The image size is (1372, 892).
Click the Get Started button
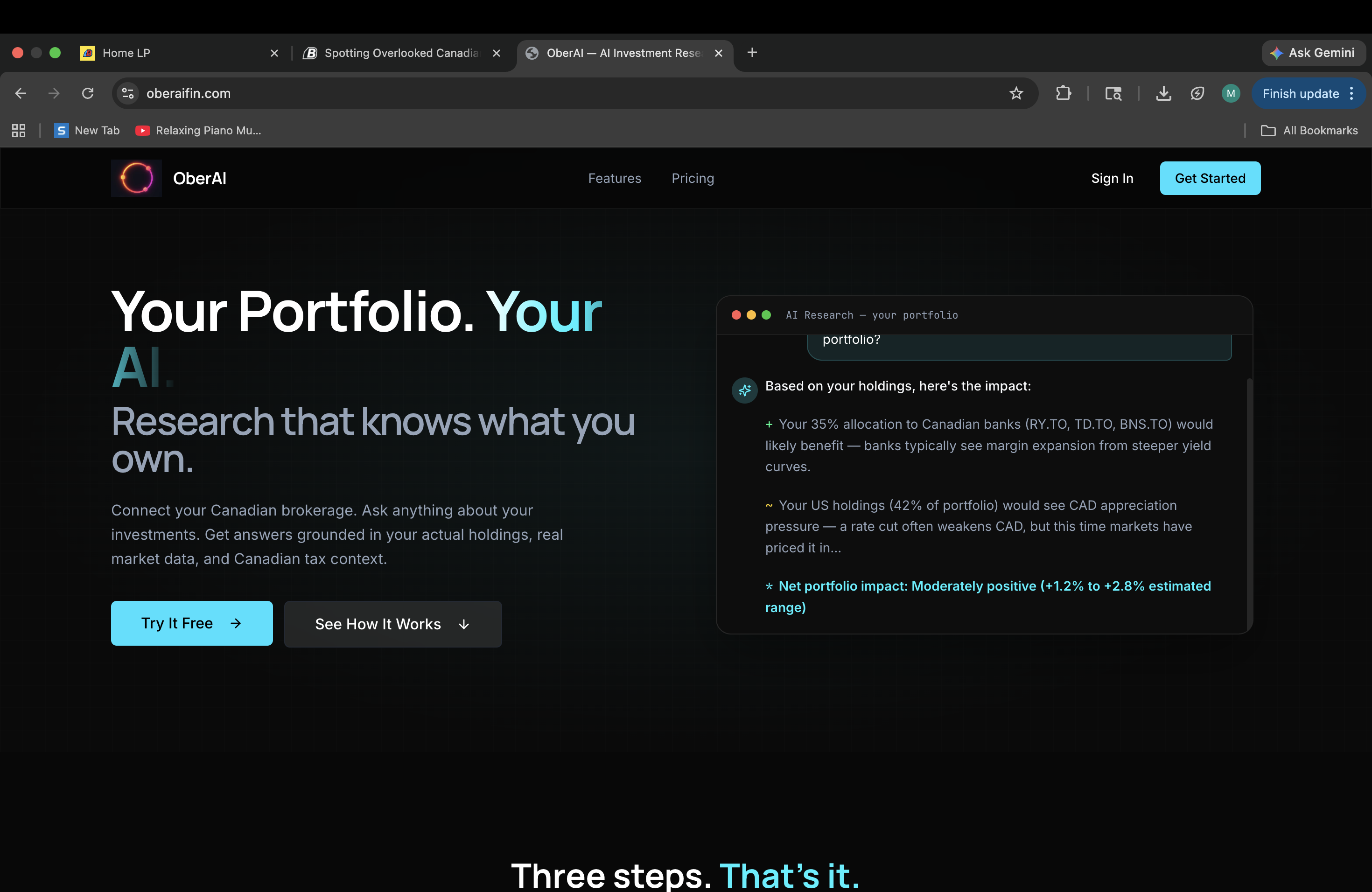[x=1210, y=179]
